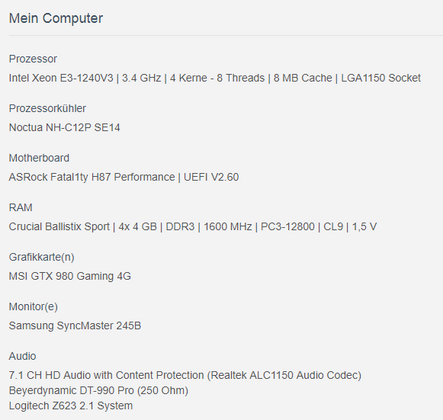
Task: Click the ASRock Fatal1ty H87 Performance text
Action: click(92, 177)
